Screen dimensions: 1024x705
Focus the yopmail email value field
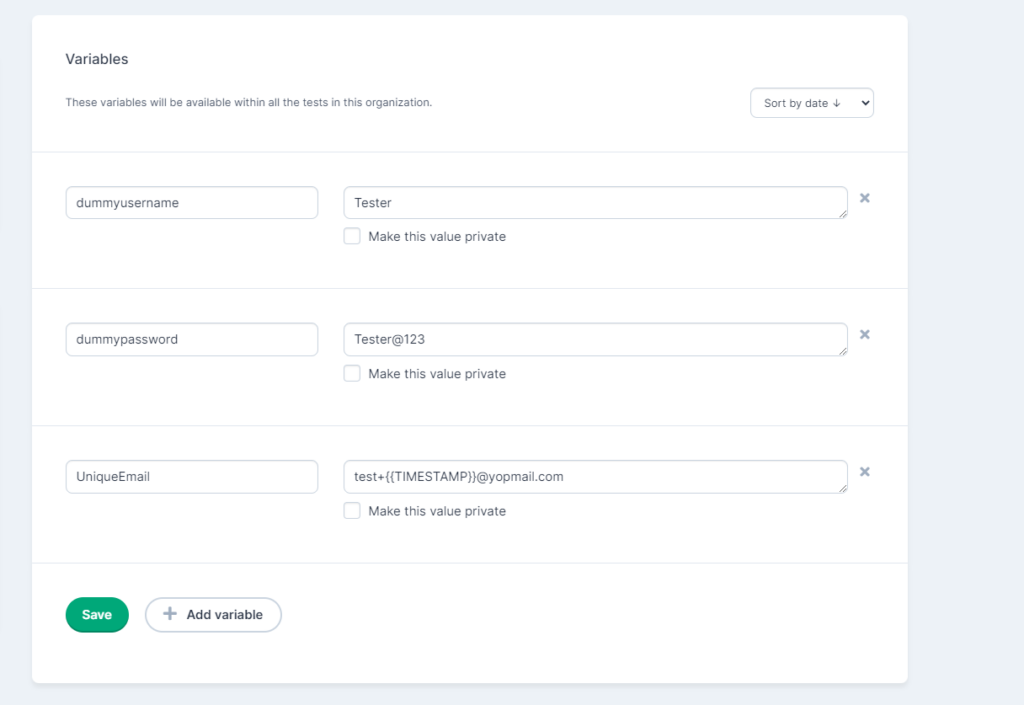595,477
